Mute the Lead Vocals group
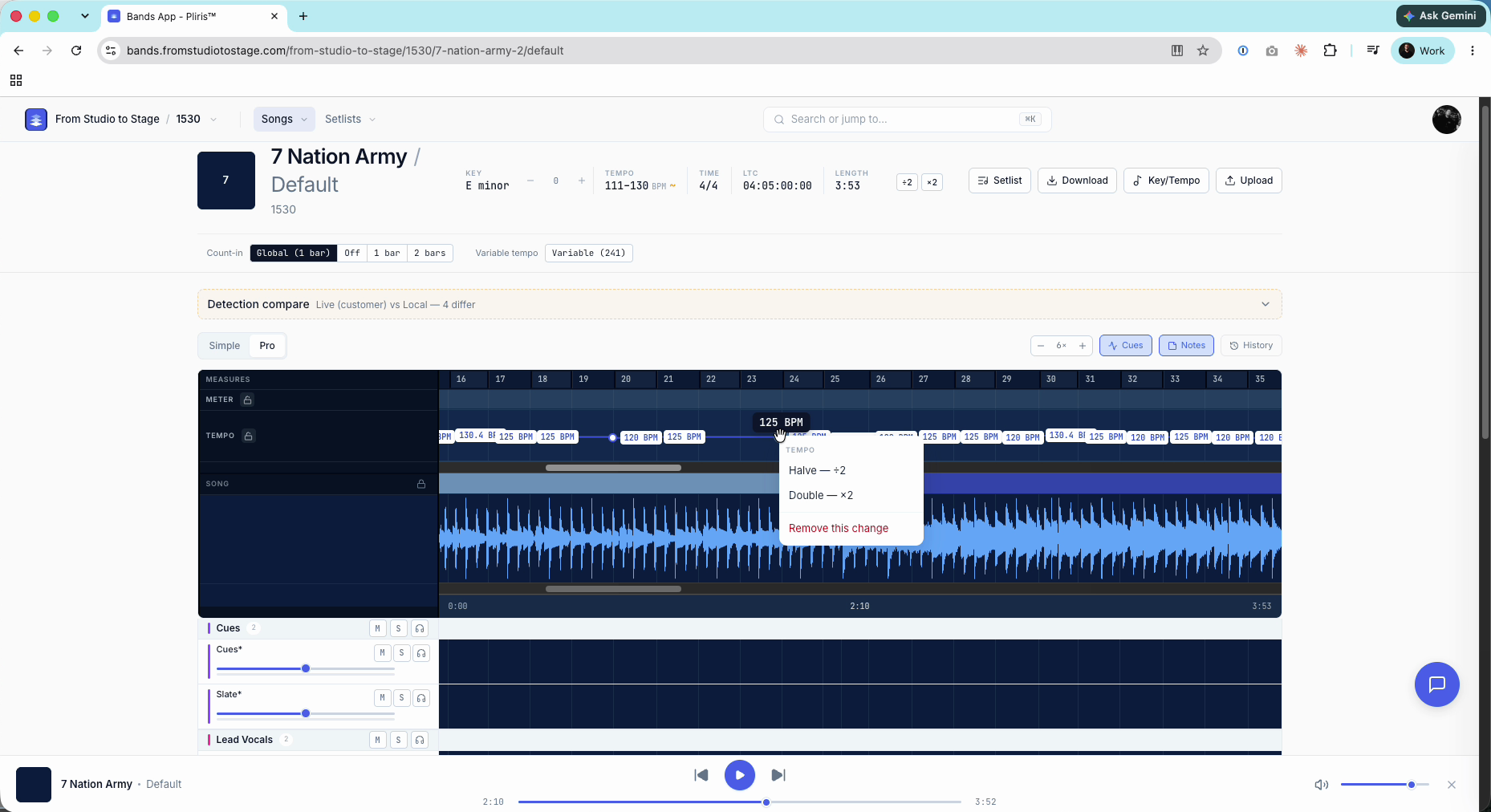The image size is (1491, 812). (x=378, y=740)
